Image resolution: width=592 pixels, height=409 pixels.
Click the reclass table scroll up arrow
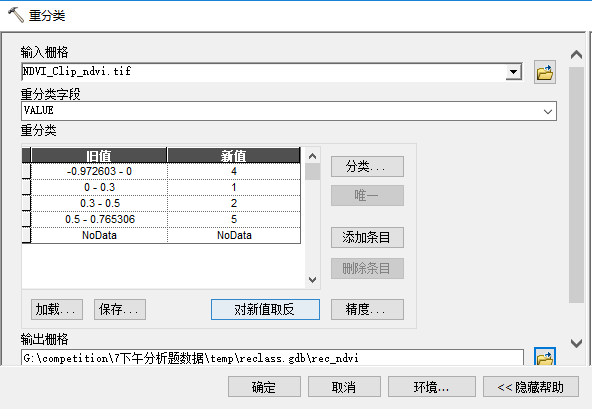pyautogui.click(x=312, y=156)
